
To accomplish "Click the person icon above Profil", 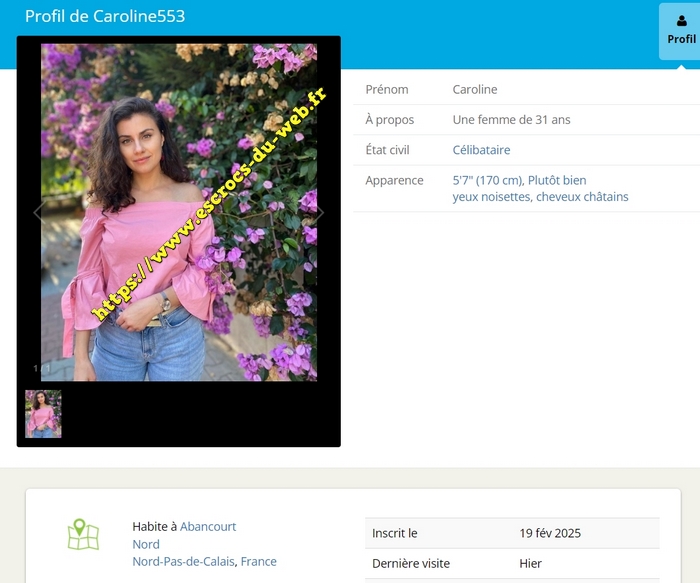I will click(681, 21).
